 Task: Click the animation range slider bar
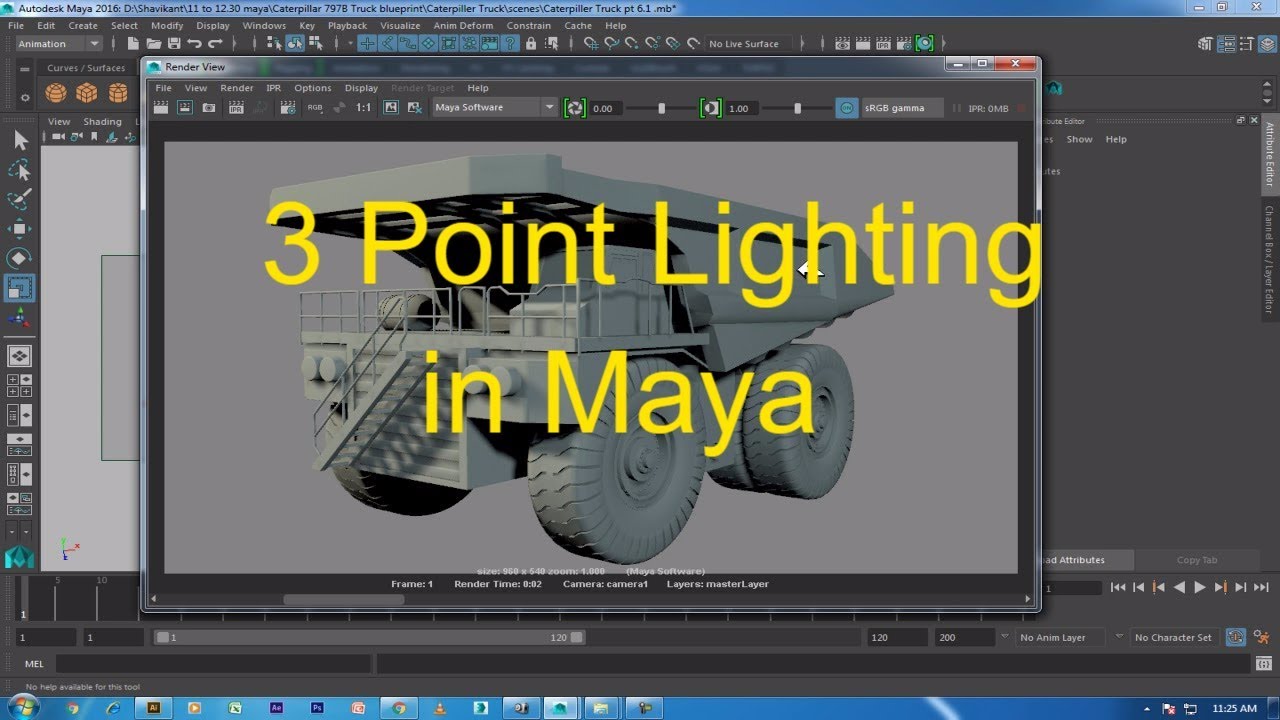click(x=368, y=637)
